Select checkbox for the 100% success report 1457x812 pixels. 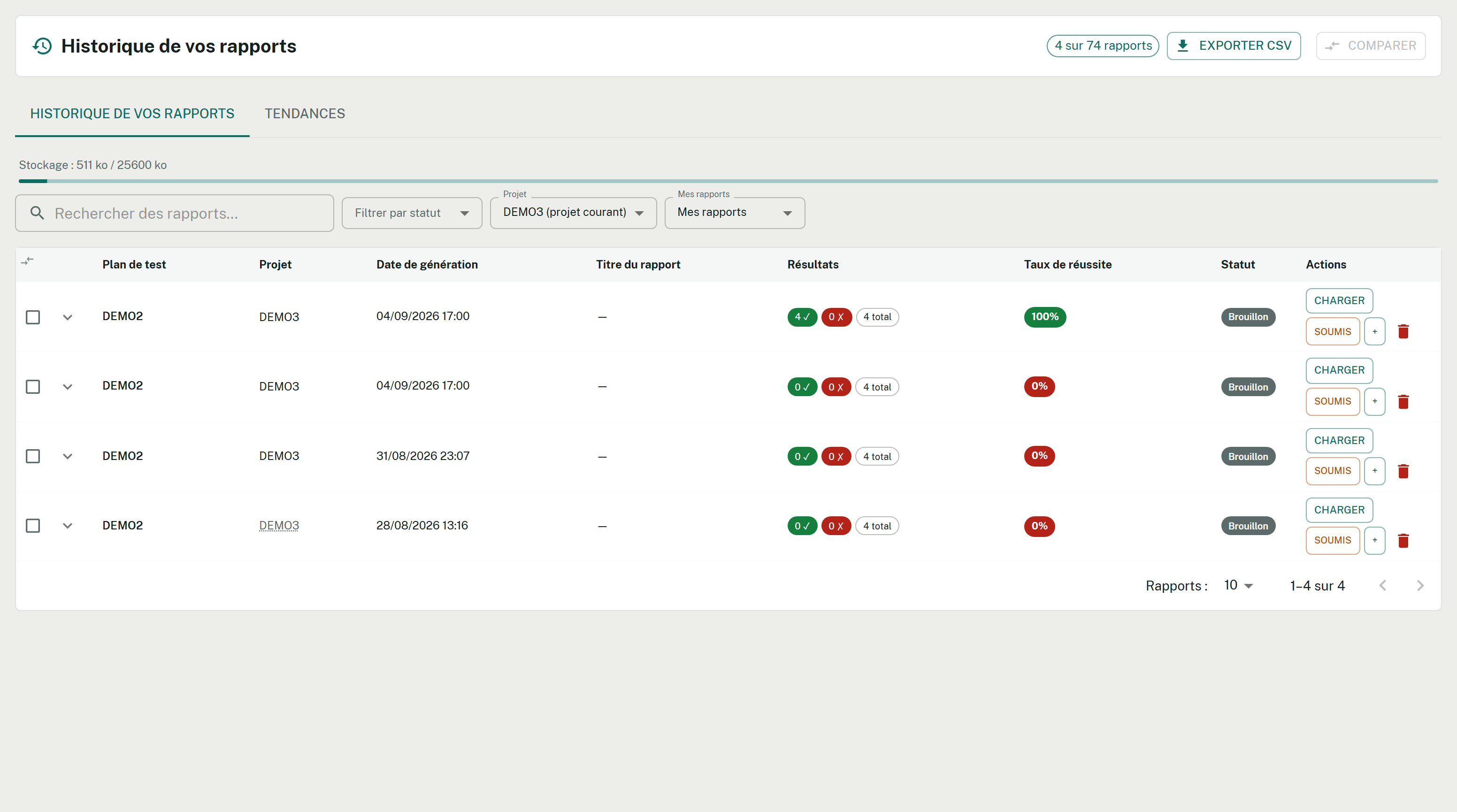pyautogui.click(x=33, y=317)
